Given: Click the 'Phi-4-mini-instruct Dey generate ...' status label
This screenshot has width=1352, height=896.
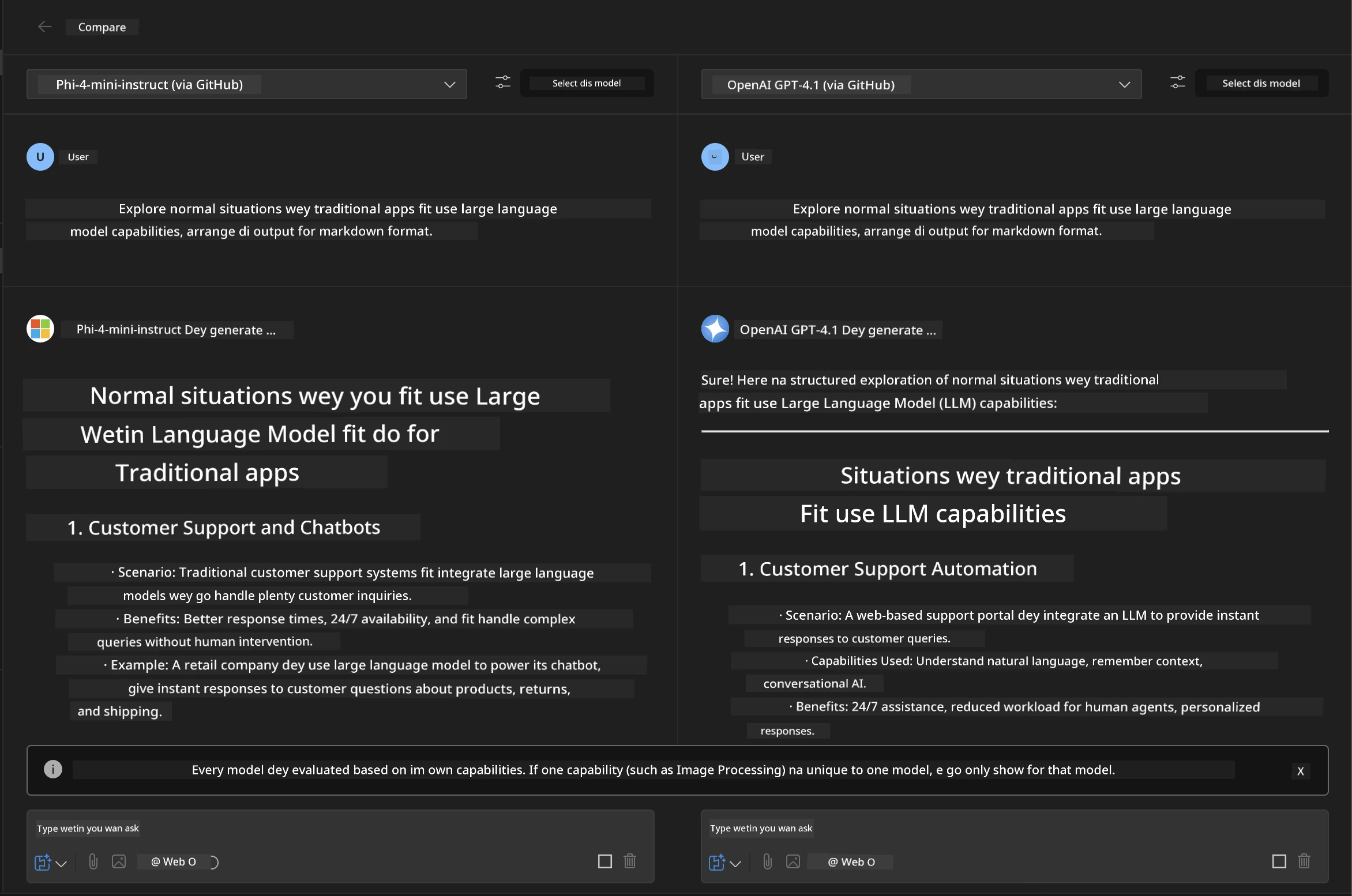Looking at the screenshot, I should click(x=176, y=330).
